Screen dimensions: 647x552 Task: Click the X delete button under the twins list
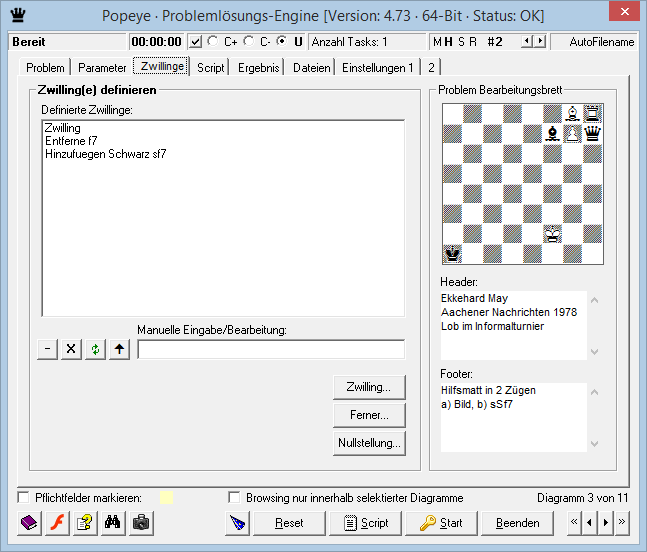pos(71,349)
